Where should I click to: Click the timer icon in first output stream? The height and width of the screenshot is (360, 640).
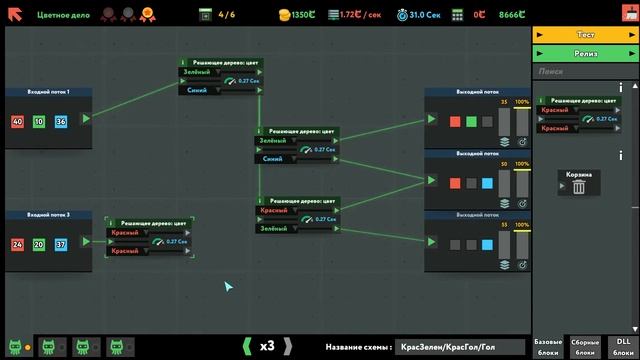click(x=522, y=142)
